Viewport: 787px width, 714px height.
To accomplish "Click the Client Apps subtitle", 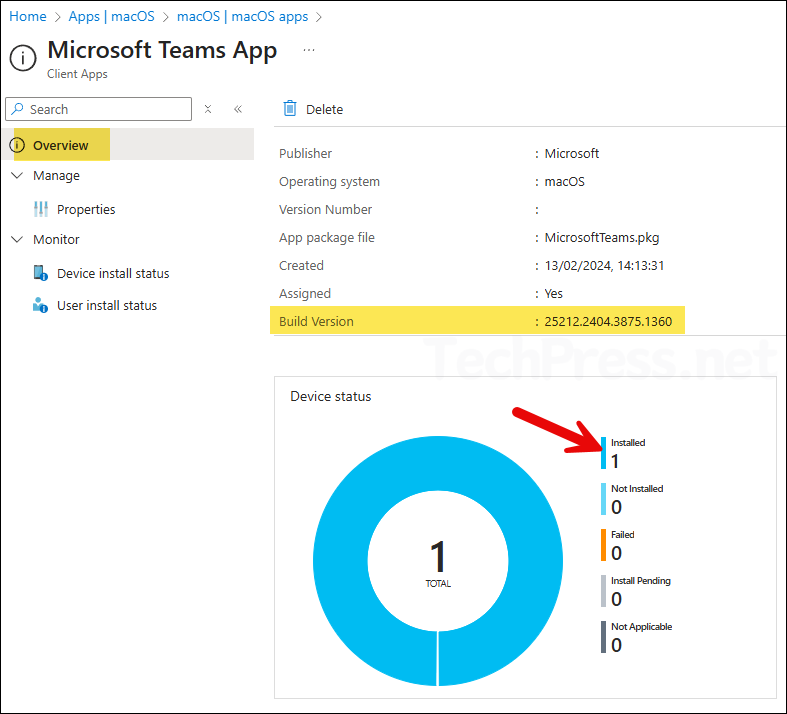I will (77, 74).
